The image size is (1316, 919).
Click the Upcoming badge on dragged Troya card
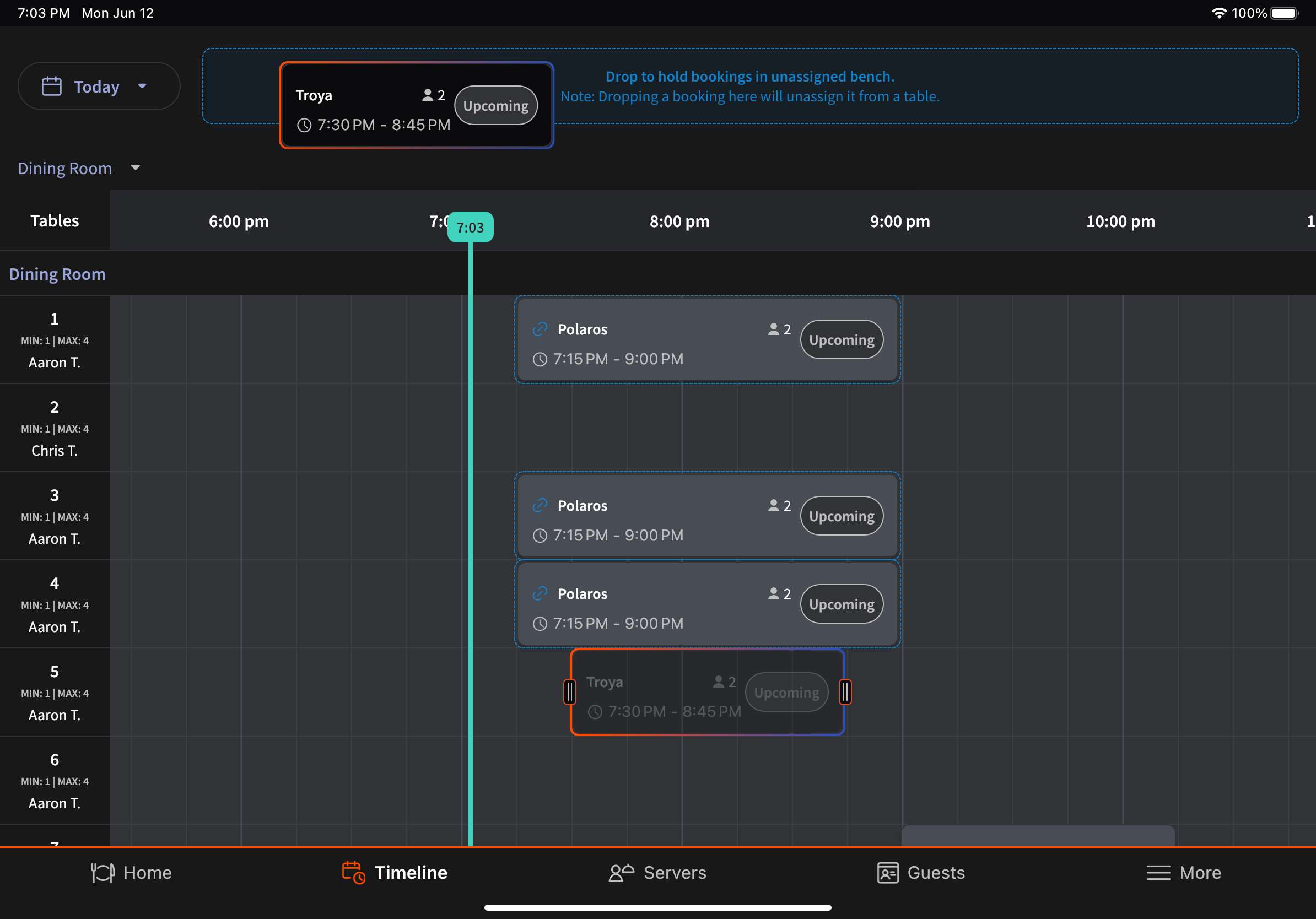click(x=495, y=106)
